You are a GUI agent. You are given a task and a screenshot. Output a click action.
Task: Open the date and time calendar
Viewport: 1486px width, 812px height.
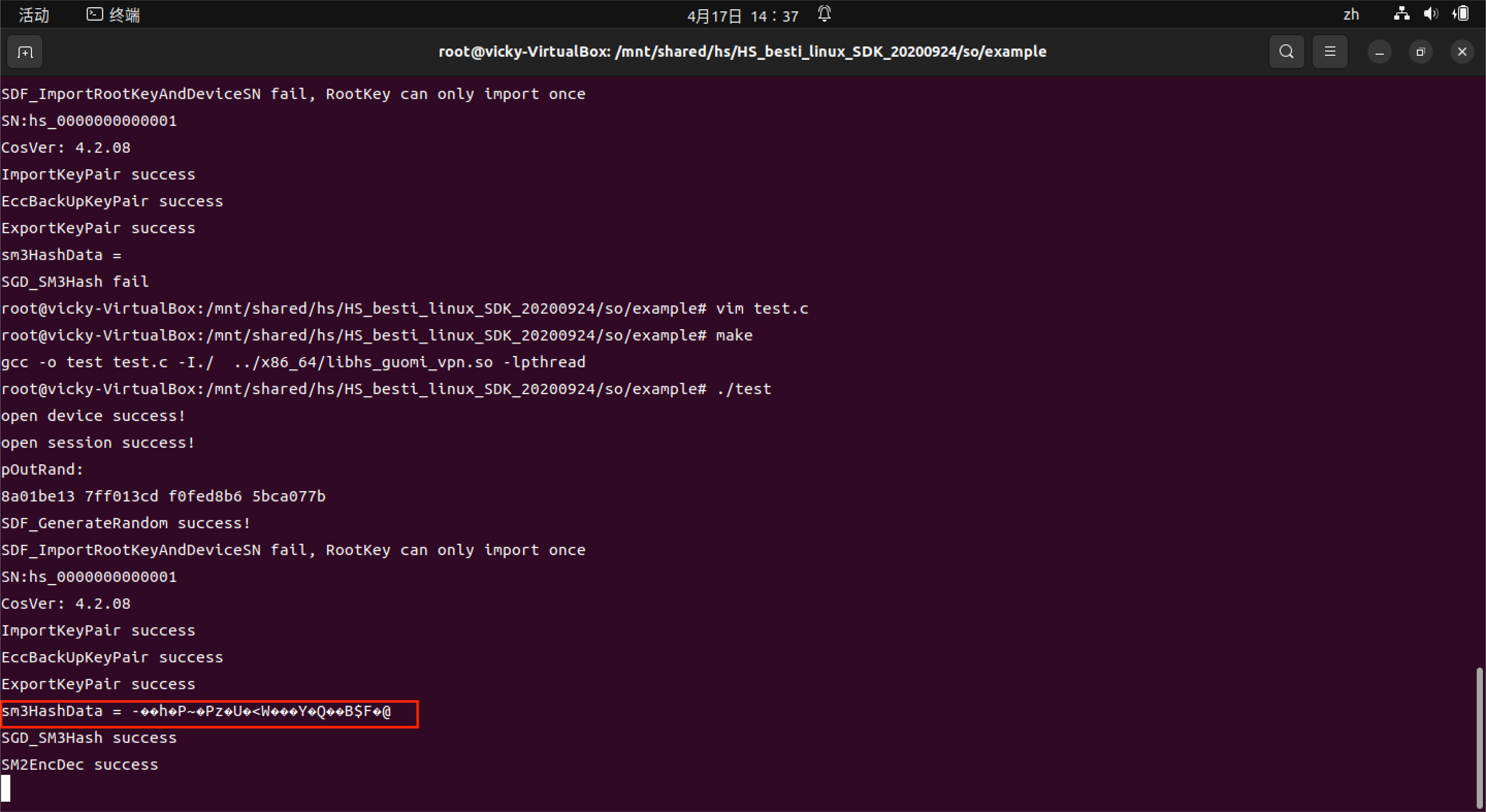click(742, 16)
